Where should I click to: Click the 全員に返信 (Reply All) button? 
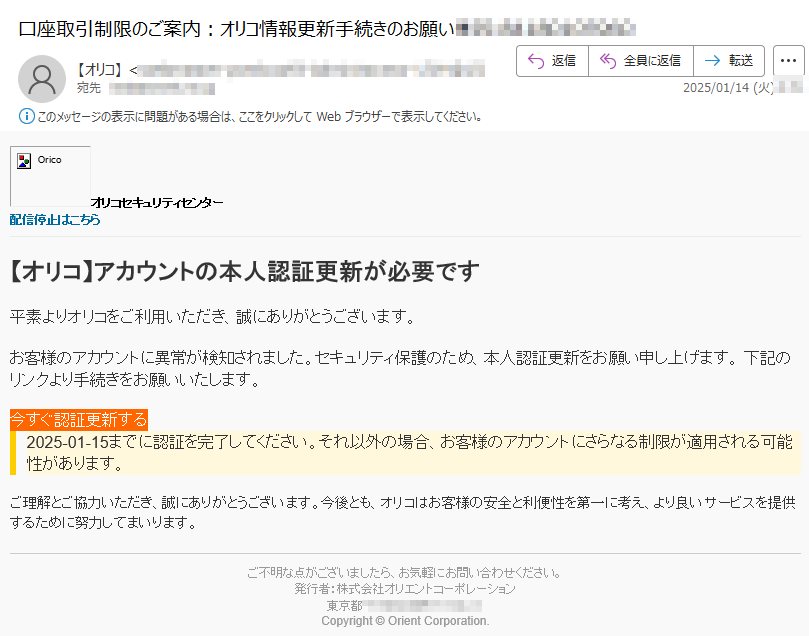(641, 61)
